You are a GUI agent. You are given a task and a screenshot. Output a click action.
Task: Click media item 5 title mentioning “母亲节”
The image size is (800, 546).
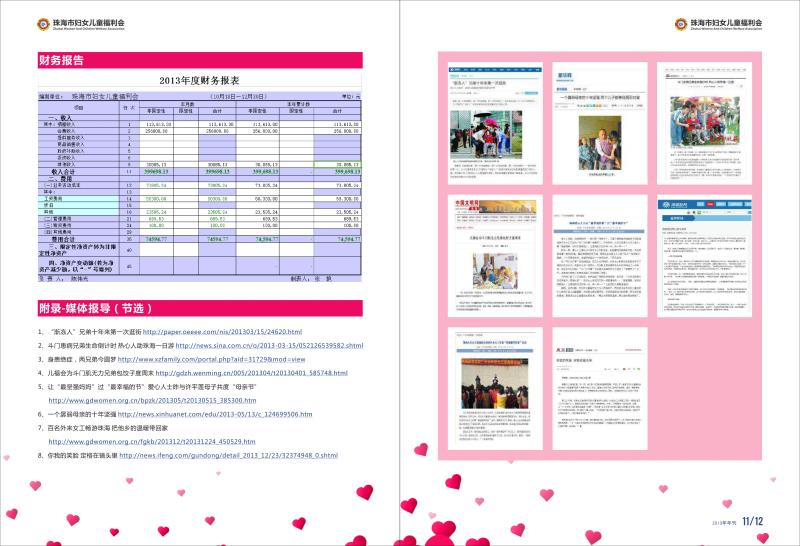click(x=152, y=387)
